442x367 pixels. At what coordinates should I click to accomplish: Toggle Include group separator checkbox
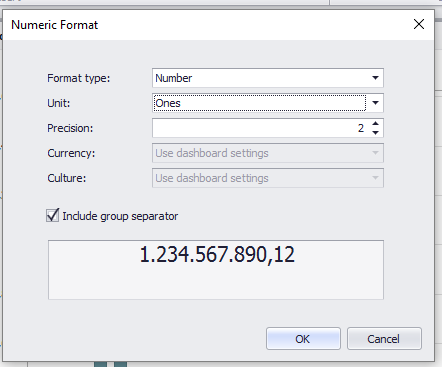coord(52,216)
